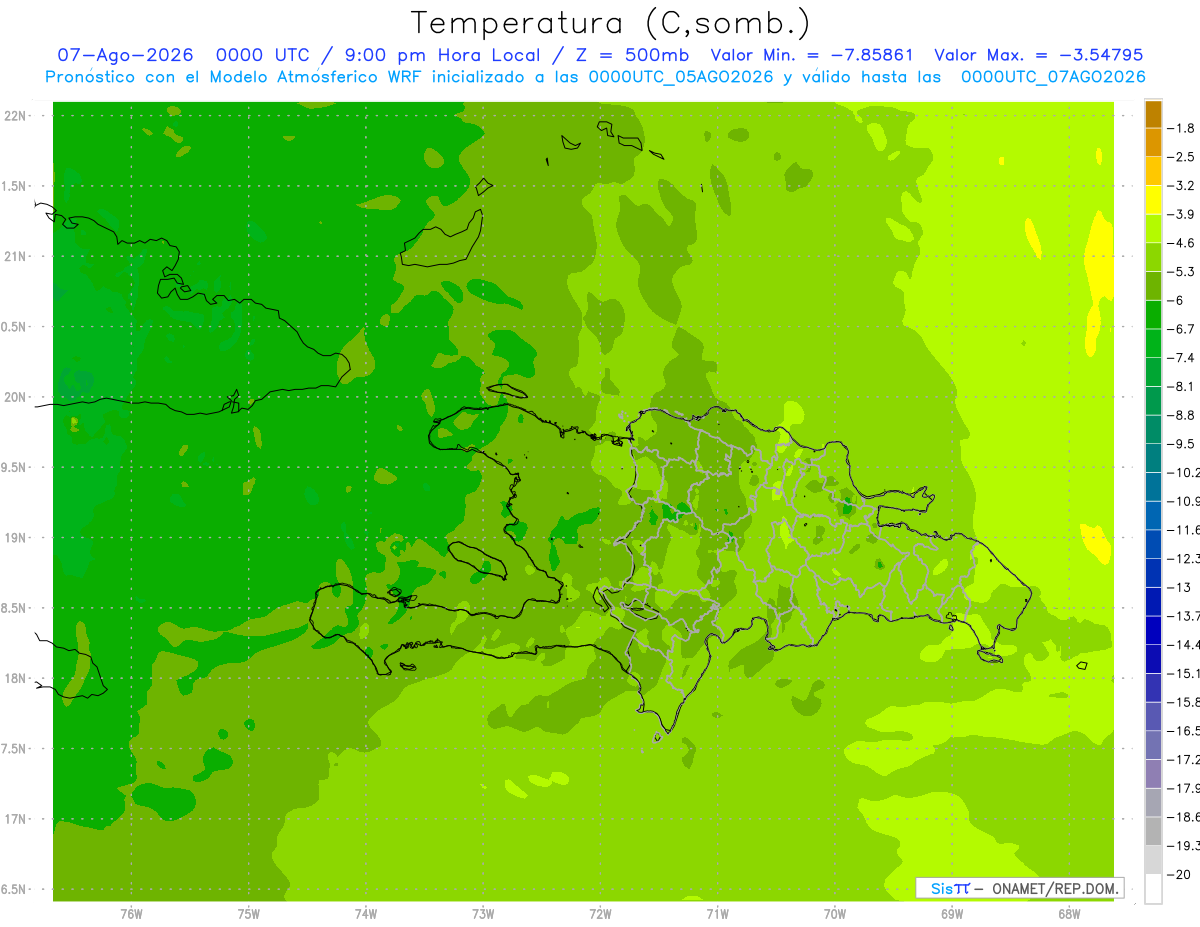The height and width of the screenshot is (927, 1200).
Task: Click the '-16.5' colorbar value
Action: [x=1183, y=731]
